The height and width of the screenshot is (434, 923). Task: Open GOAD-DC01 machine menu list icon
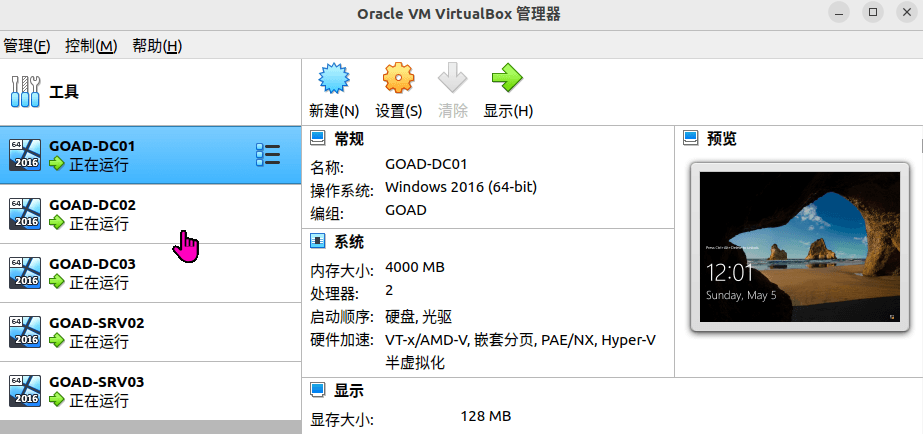[x=267, y=155]
